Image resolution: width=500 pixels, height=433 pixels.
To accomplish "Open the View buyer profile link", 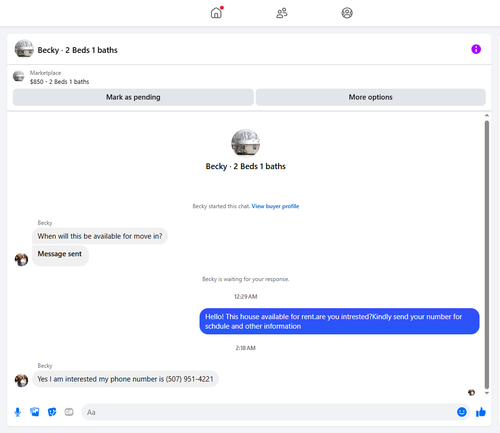I will pos(275,206).
